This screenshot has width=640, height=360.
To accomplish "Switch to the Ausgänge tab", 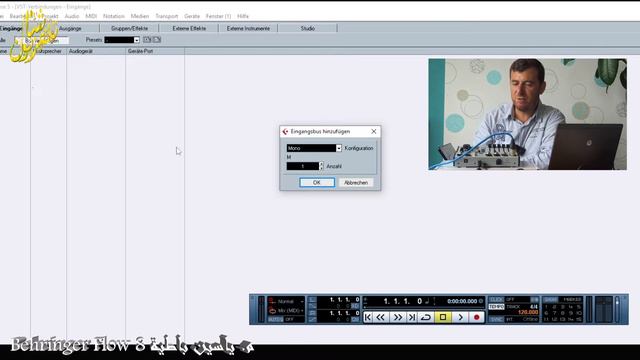I will pyautogui.click(x=70, y=29).
